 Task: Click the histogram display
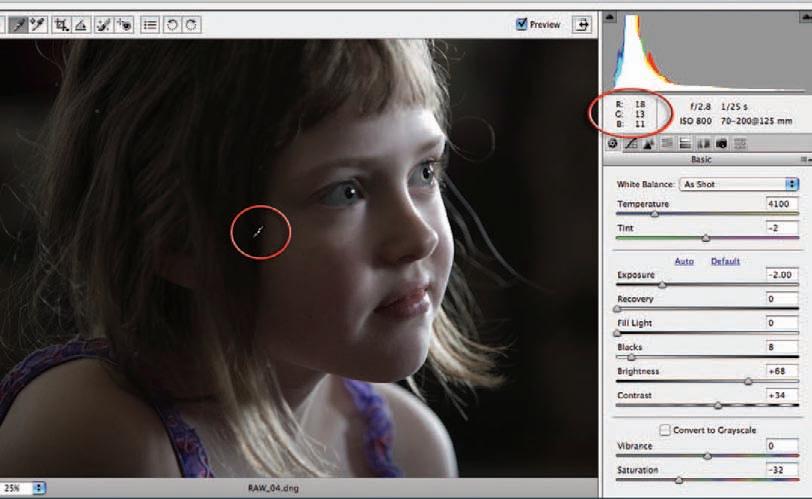click(x=707, y=51)
